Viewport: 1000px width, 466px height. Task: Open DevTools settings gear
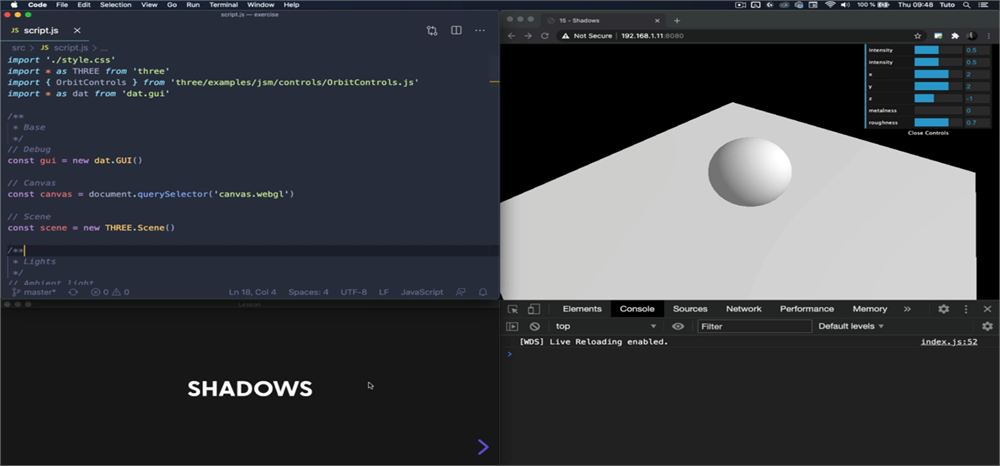943,309
